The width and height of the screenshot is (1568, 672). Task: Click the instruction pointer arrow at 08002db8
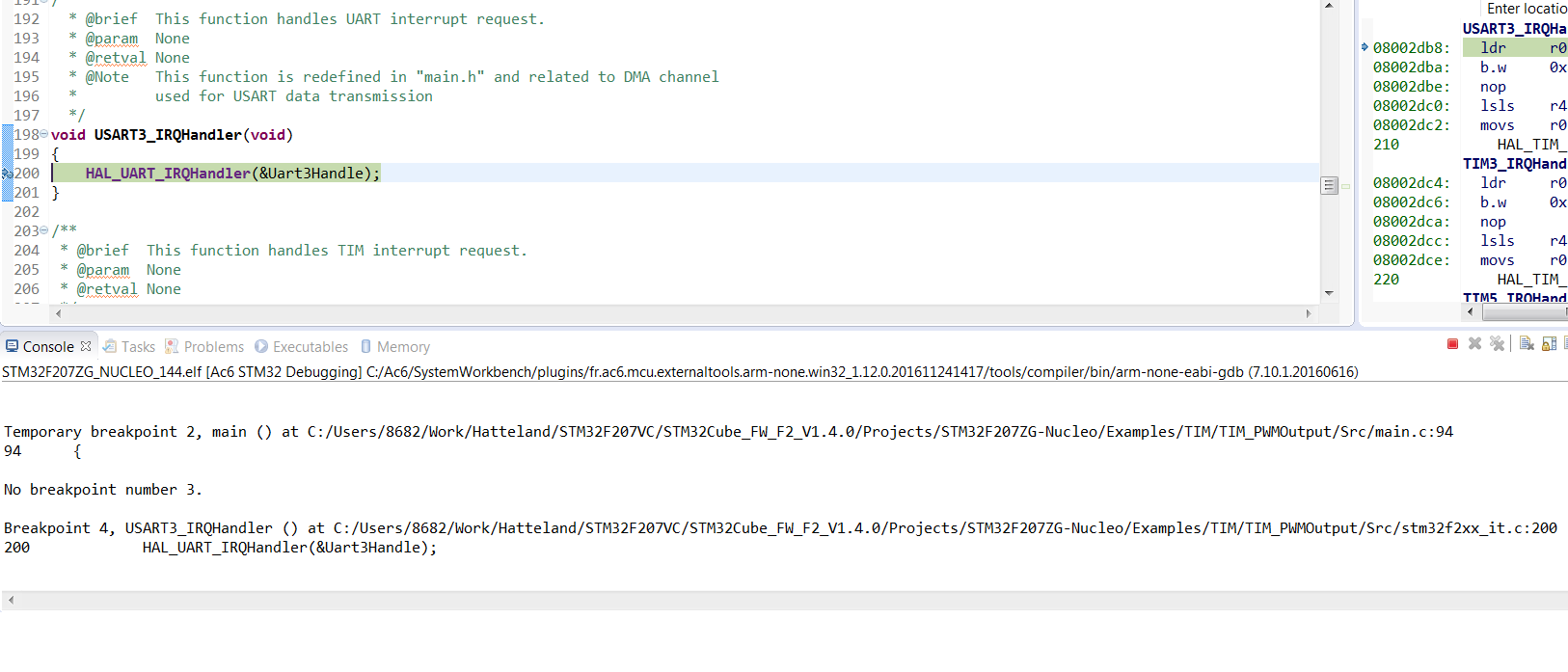pos(1365,47)
